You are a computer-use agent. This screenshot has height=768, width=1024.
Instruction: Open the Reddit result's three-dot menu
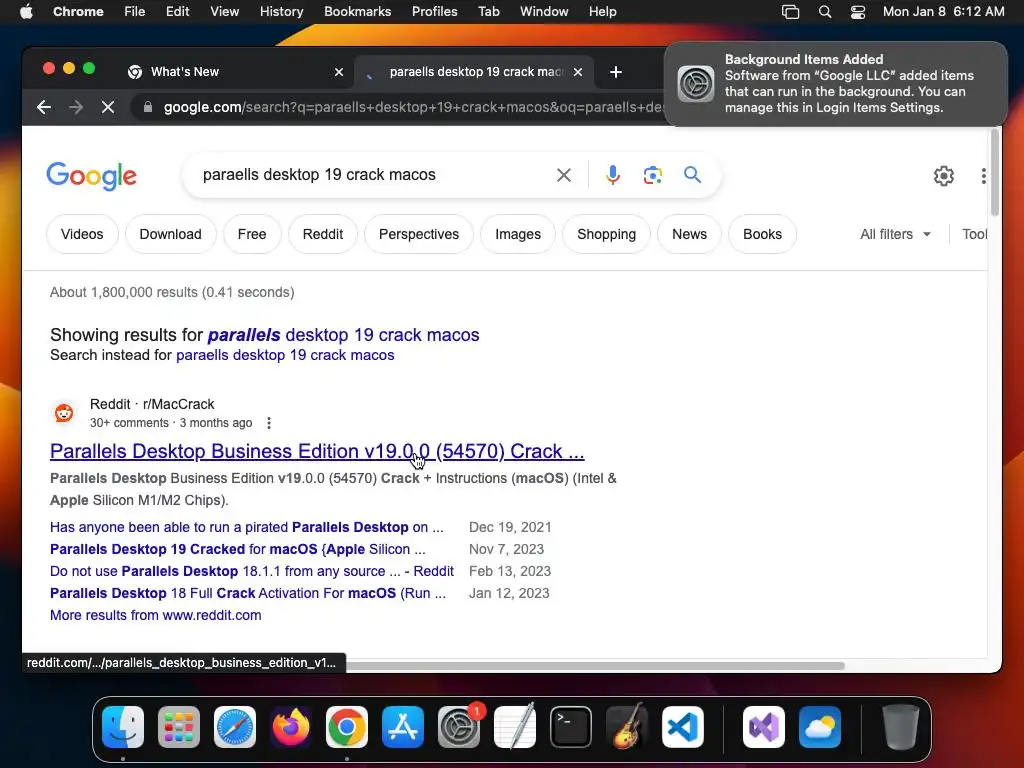[269, 423]
